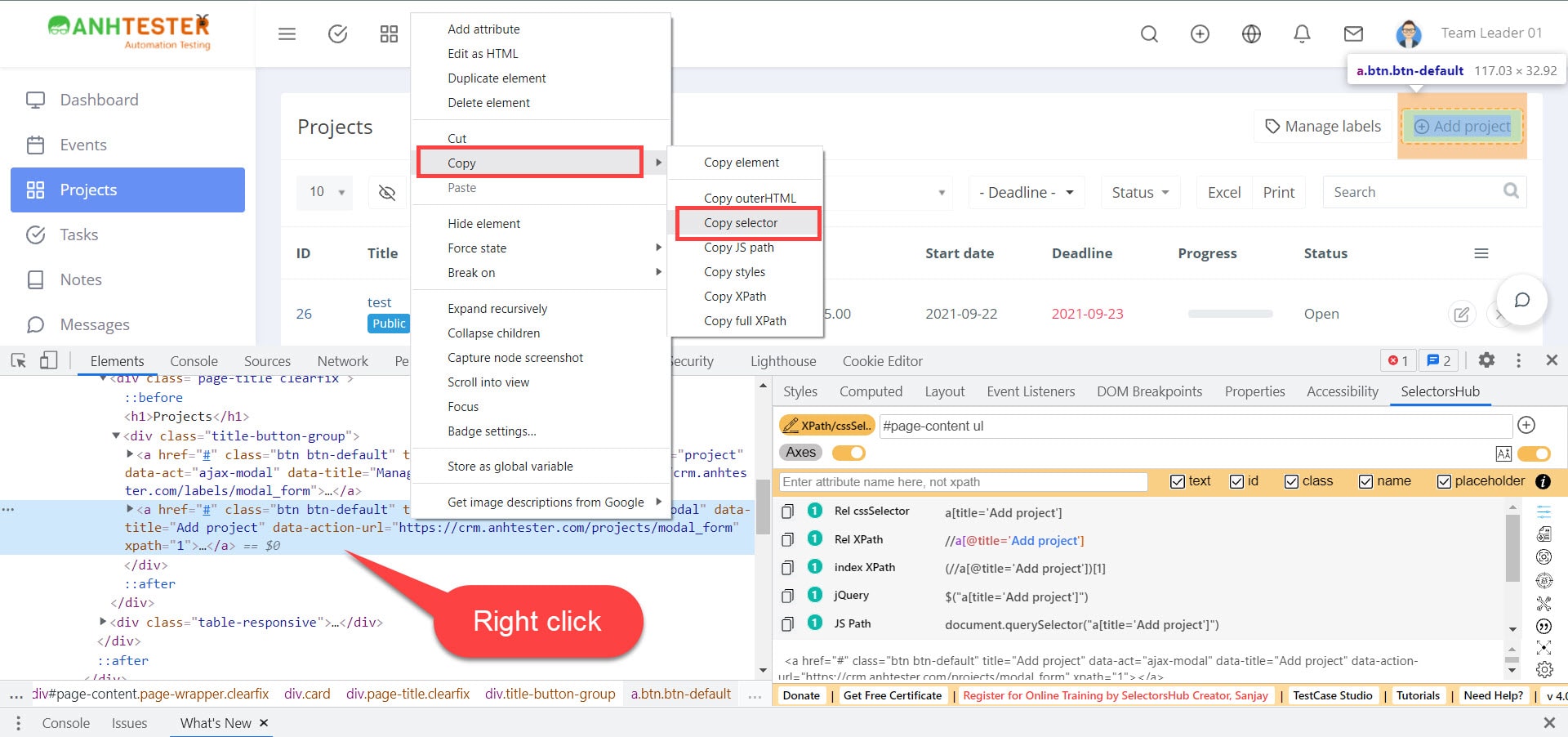Expand the table-responsive div node
The height and width of the screenshot is (737, 1568).
102,622
